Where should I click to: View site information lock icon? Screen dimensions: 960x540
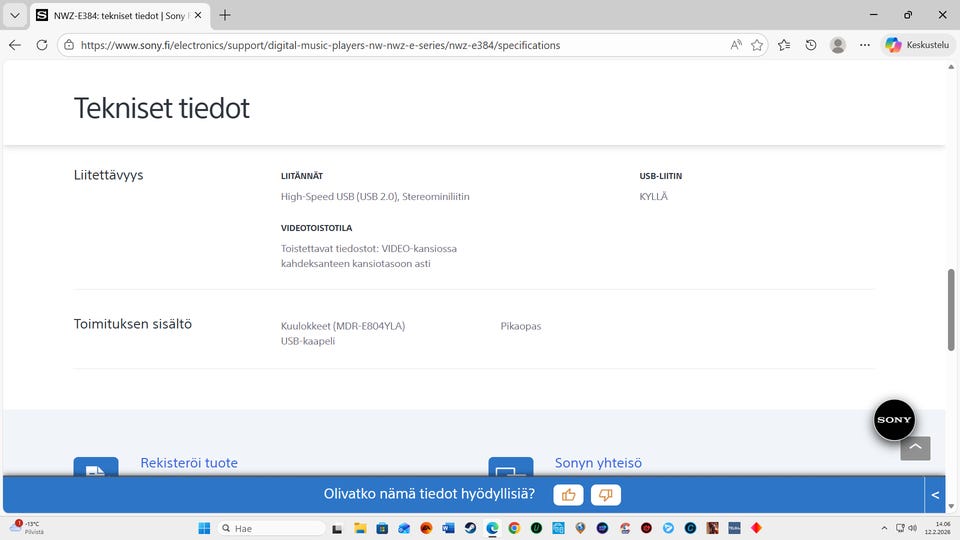click(69, 45)
